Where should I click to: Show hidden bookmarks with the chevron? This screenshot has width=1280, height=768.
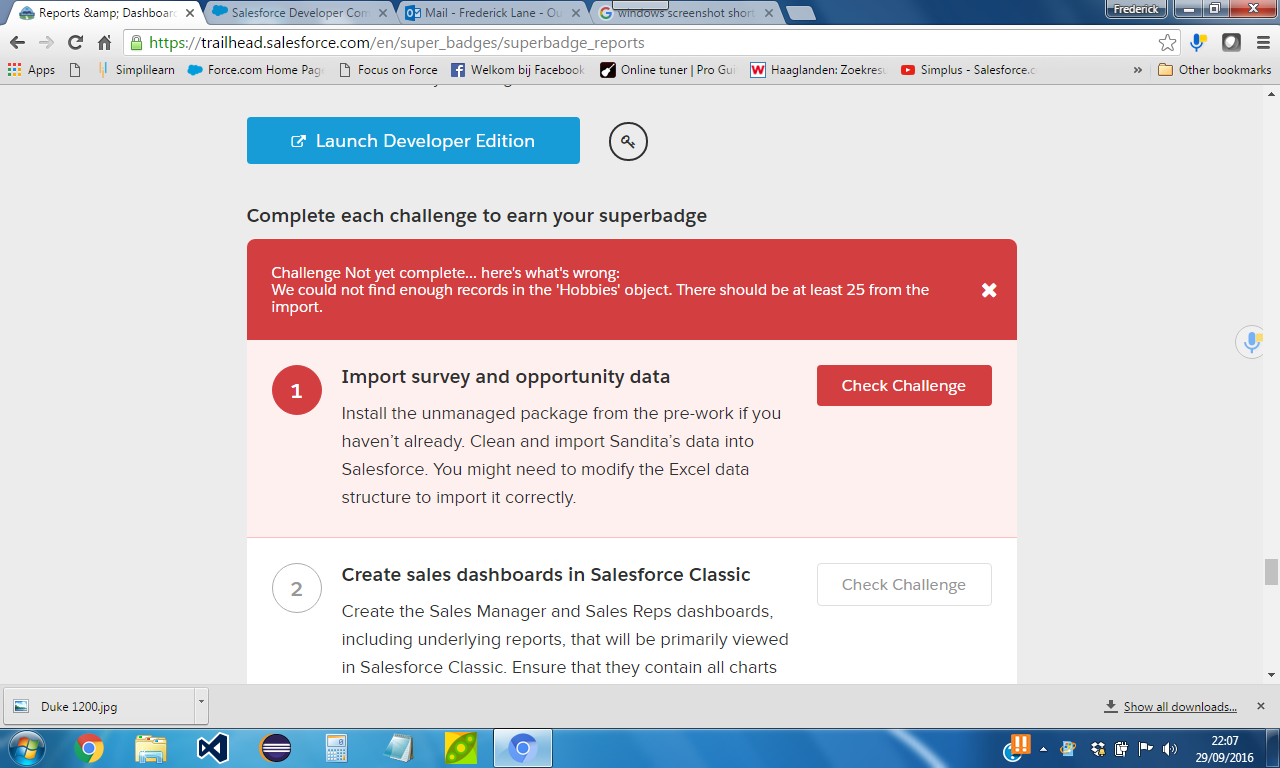1137,70
